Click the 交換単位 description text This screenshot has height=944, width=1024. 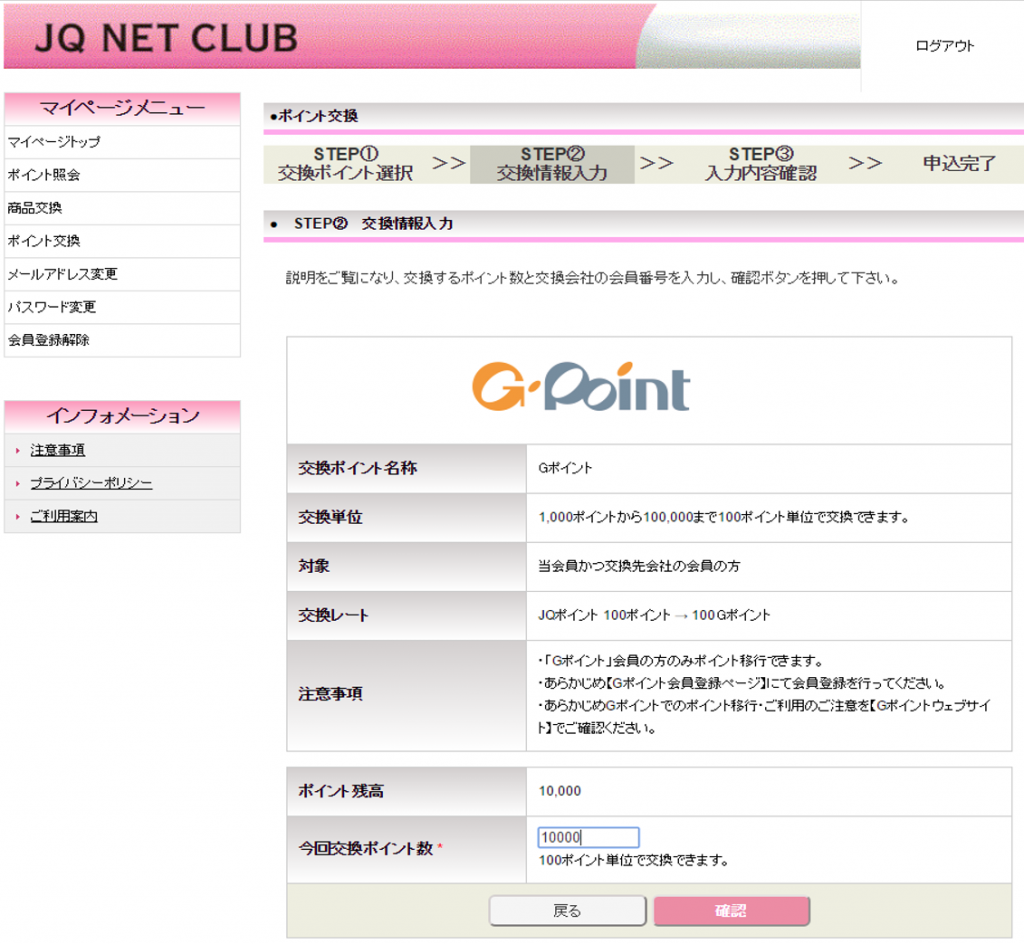point(723,517)
